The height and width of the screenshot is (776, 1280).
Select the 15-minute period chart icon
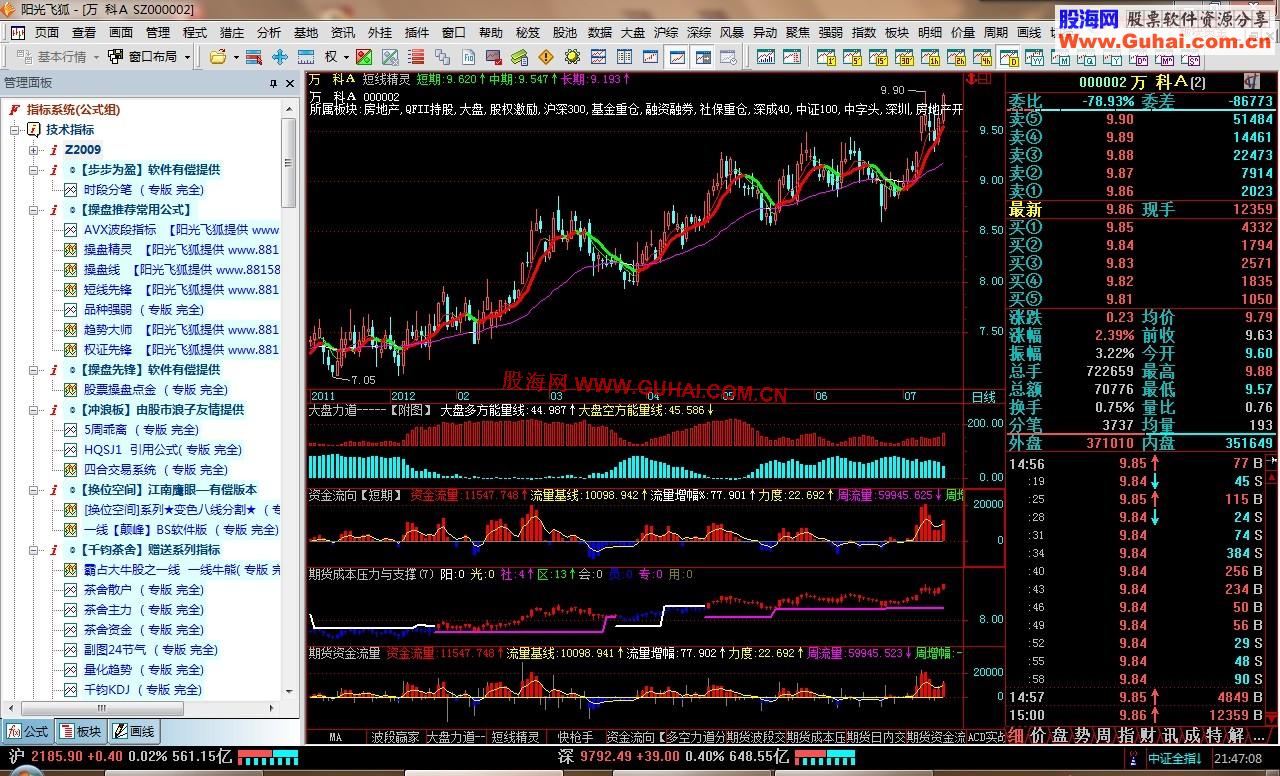(879, 57)
